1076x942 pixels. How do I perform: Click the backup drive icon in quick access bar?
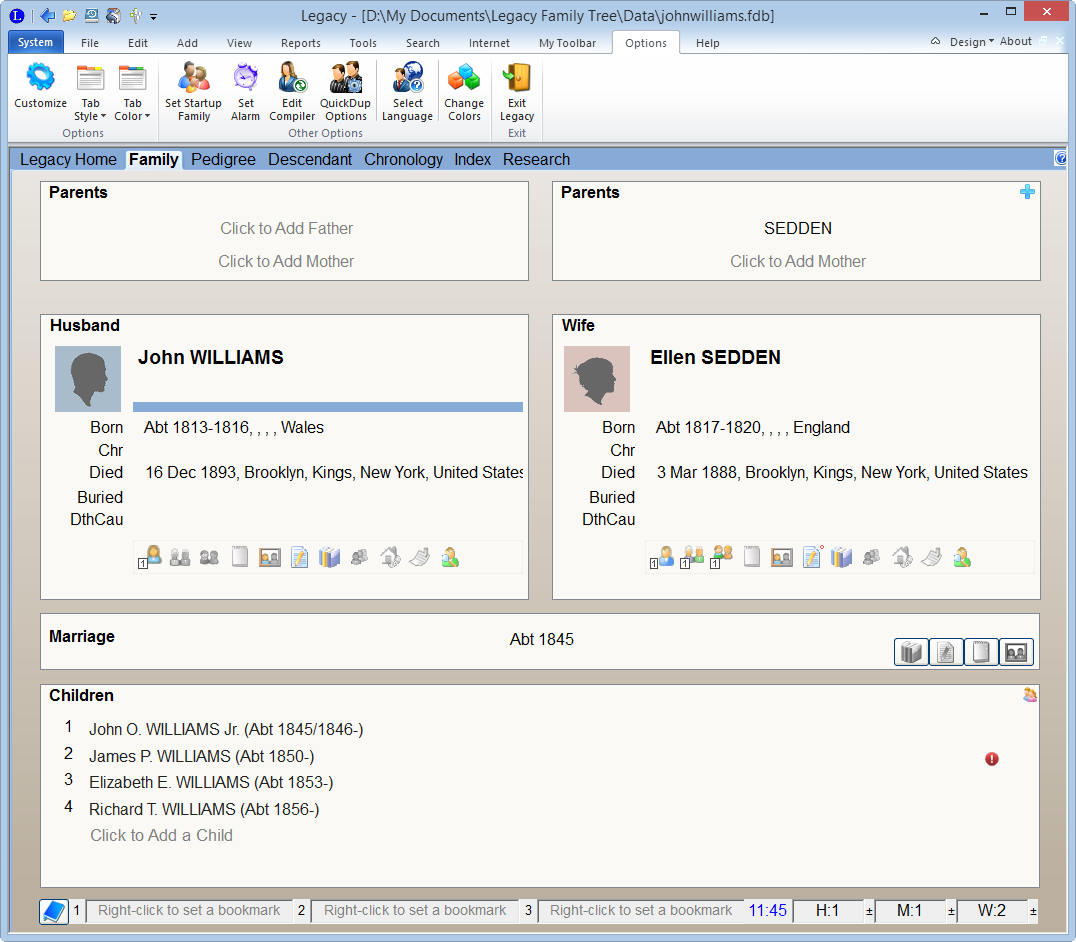pyautogui.click(x=91, y=15)
